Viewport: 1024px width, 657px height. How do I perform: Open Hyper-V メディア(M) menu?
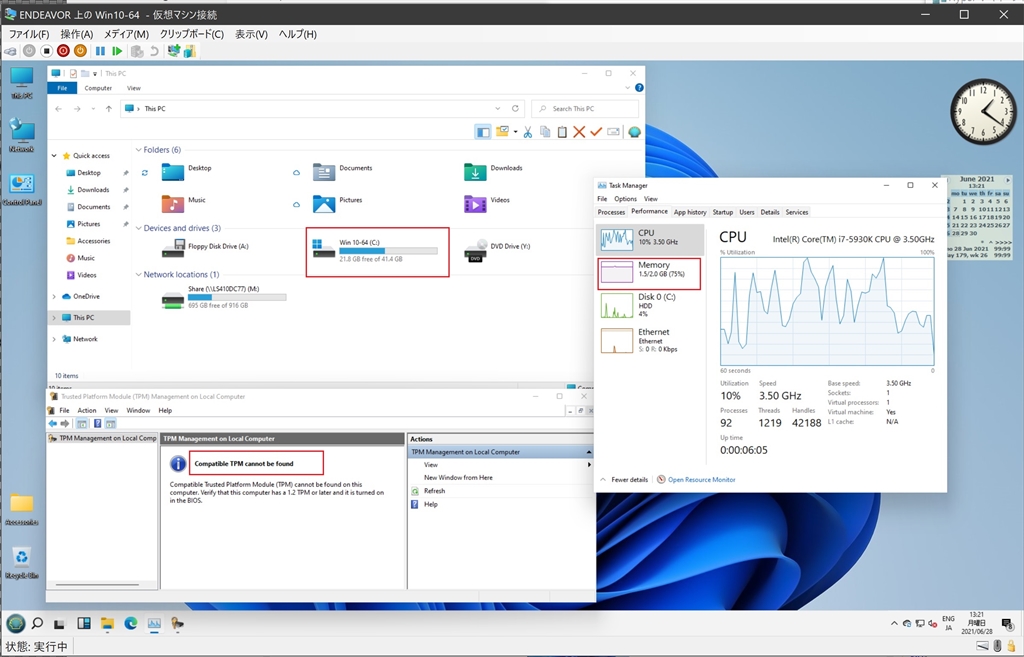(126, 34)
